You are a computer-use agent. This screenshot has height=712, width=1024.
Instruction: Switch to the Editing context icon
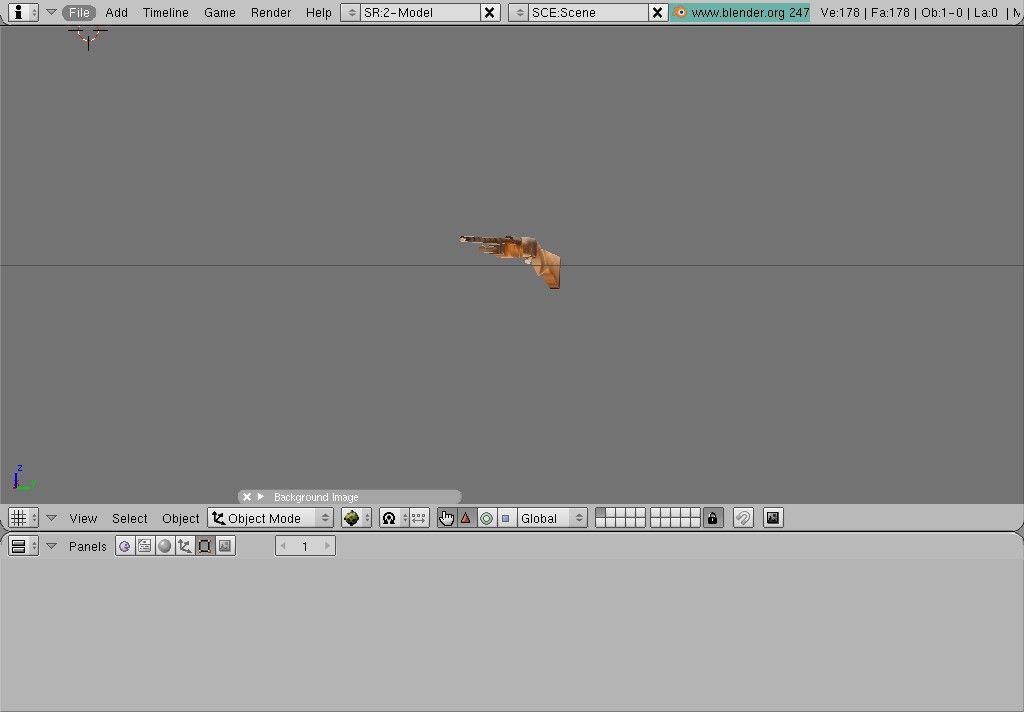205,546
